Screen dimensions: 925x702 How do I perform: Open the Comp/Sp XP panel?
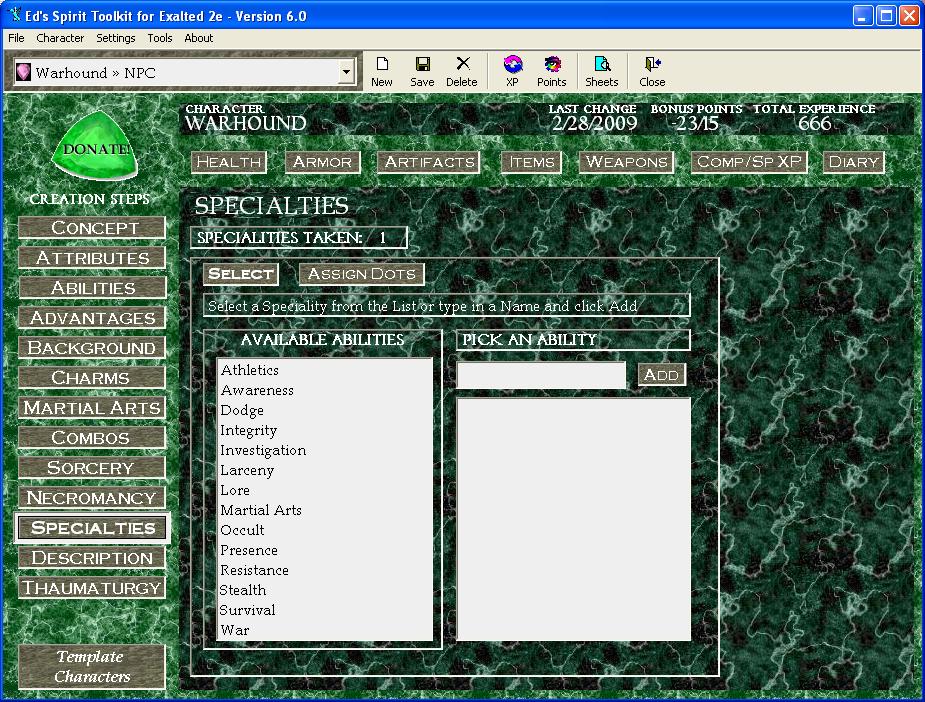tap(749, 162)
